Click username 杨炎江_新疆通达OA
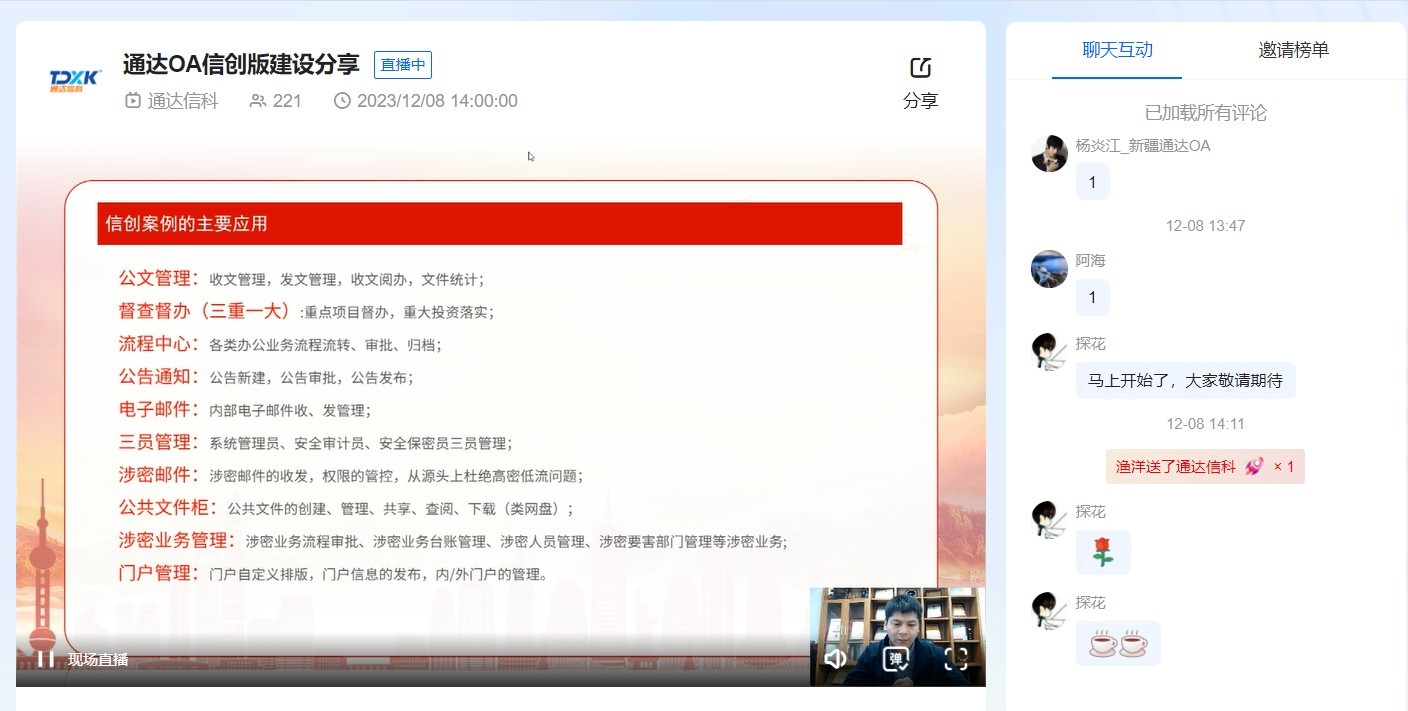This screenshot has height=711, width=1408. tap(1143, 146)
